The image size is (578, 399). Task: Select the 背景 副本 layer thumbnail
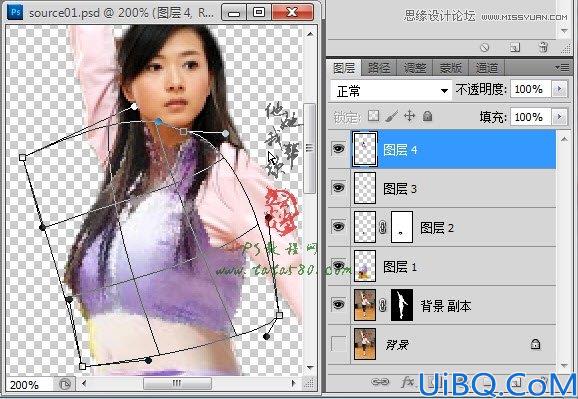tap(365, 305)
